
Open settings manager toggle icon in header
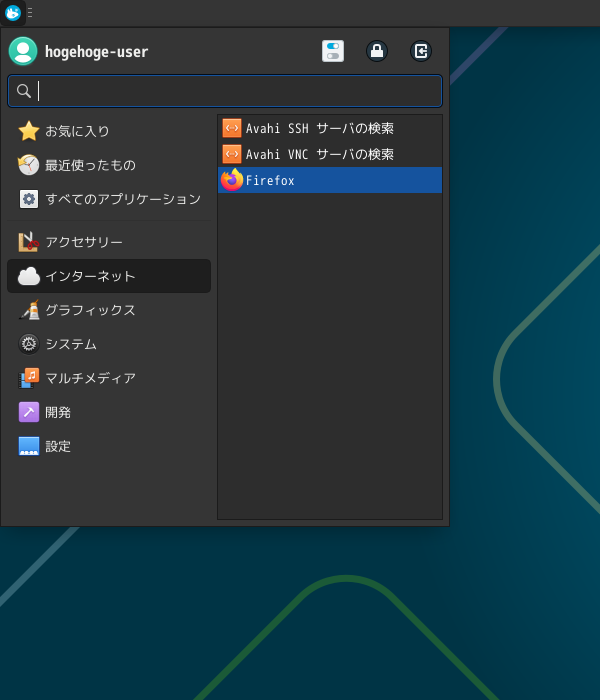pyautogui.click(x=333, y=51)
